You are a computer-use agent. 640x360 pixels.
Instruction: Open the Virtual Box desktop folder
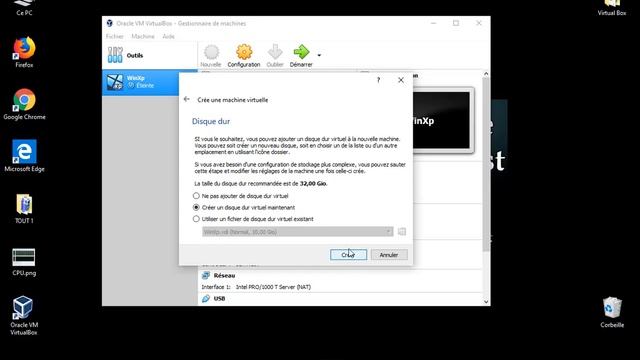tap(612, 7)
